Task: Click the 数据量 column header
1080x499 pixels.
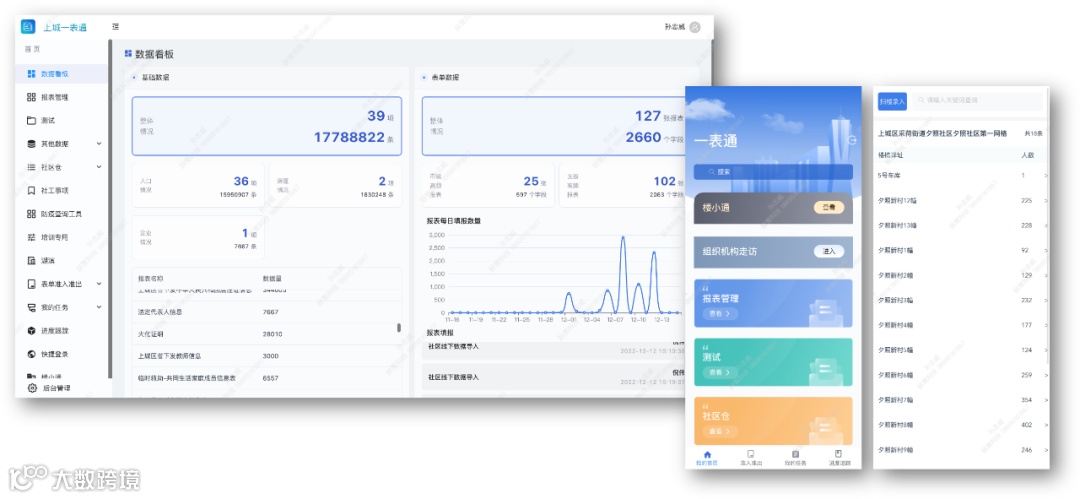Action: click(271, 278)
